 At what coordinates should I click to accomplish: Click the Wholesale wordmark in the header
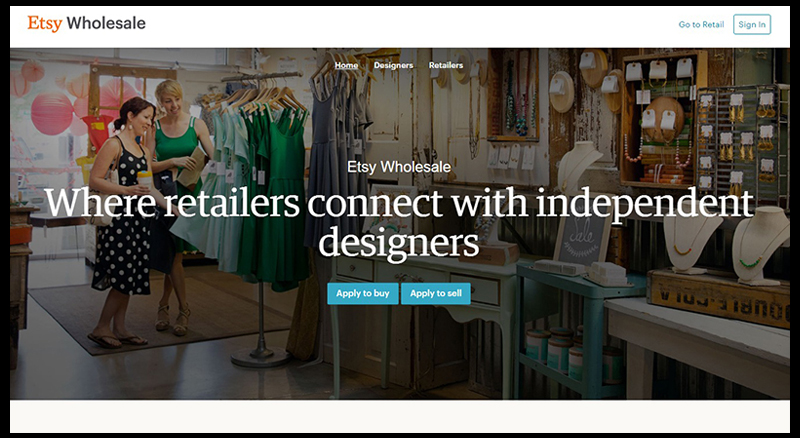coord(106,23)
